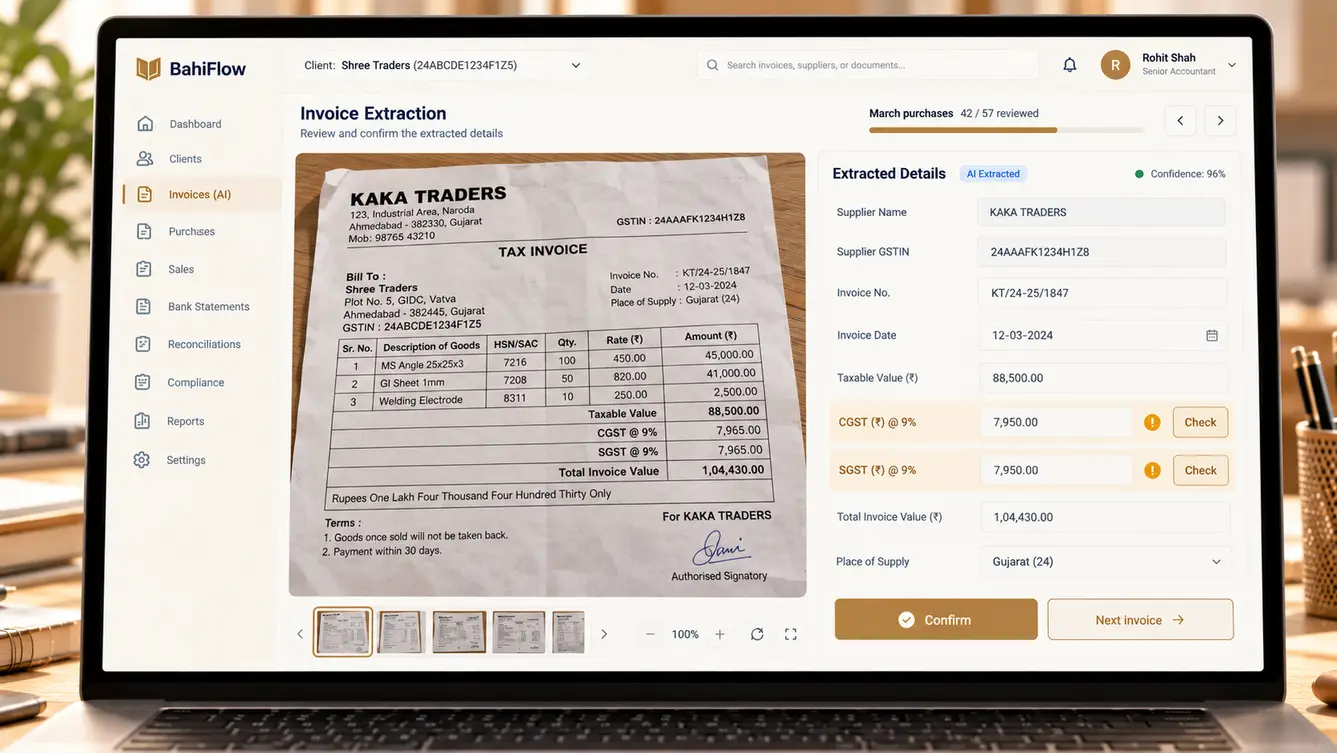Click Check beside the SGST field

click(1200, 470)
